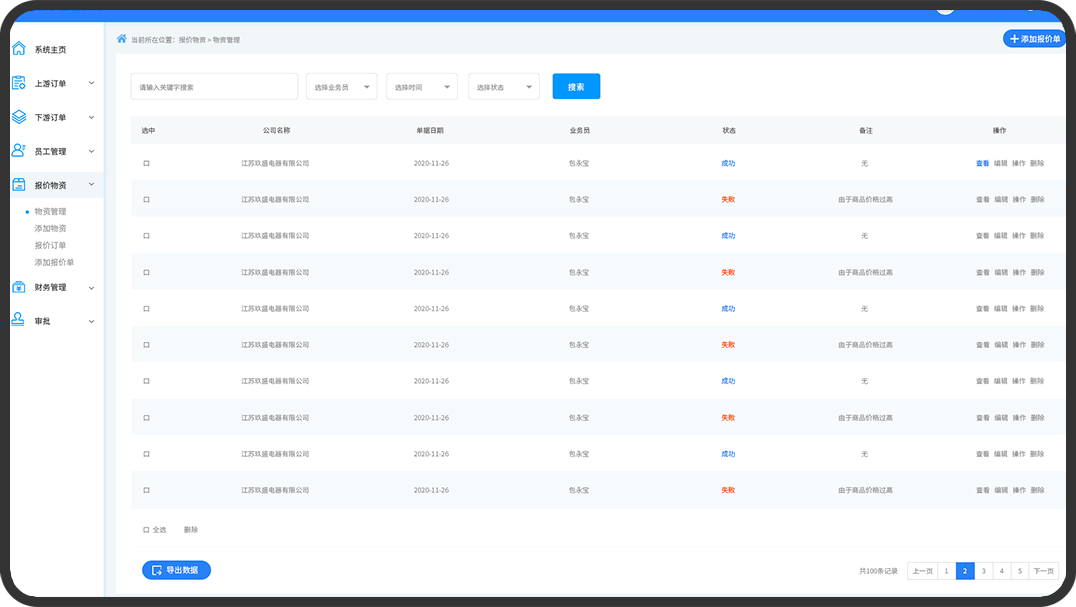Click the blue search (搜索) button

coord(576,87)
